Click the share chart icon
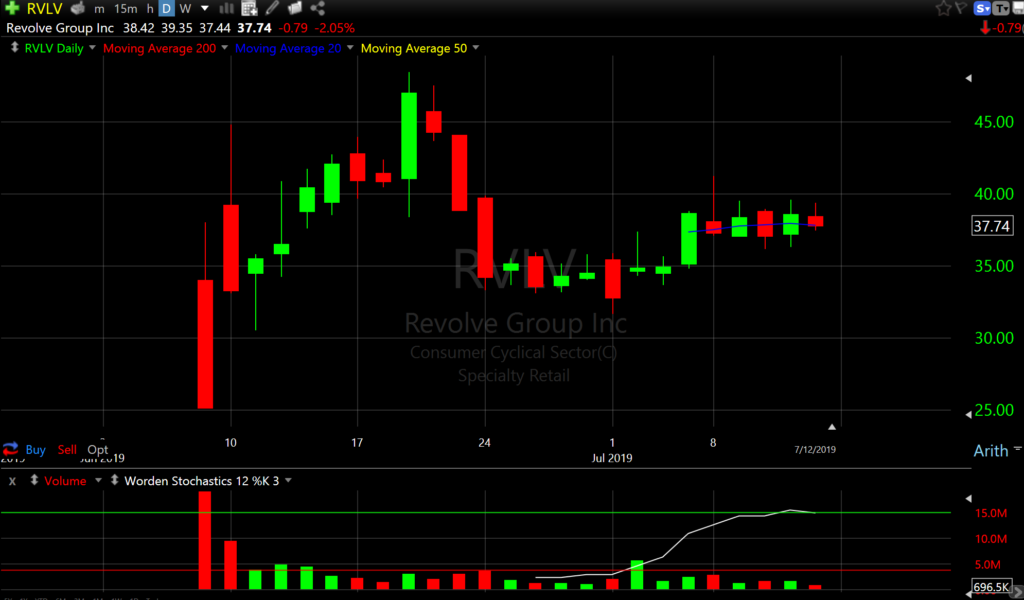 (318, 8)
